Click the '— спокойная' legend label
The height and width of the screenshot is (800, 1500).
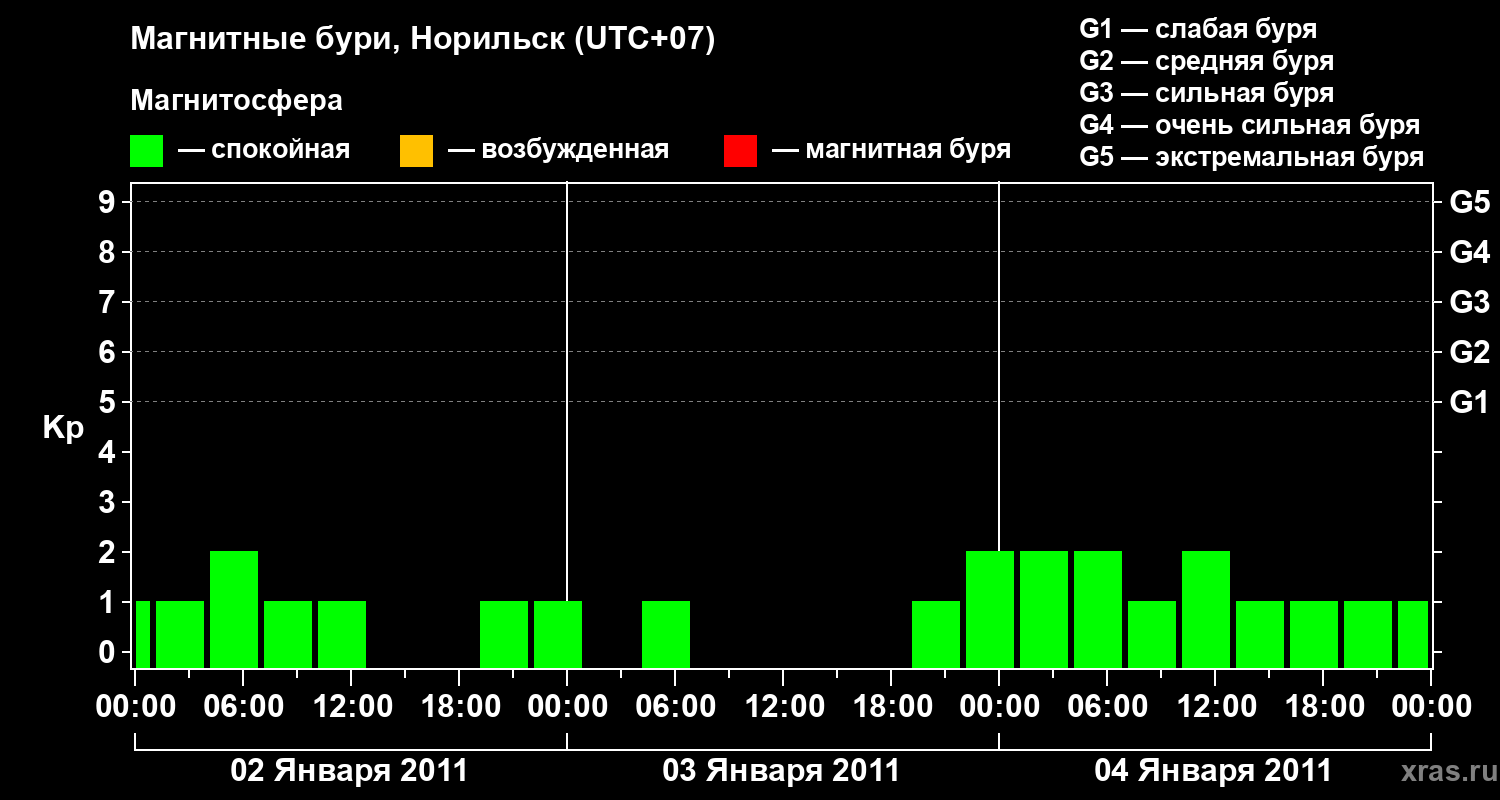coord(264,150)
